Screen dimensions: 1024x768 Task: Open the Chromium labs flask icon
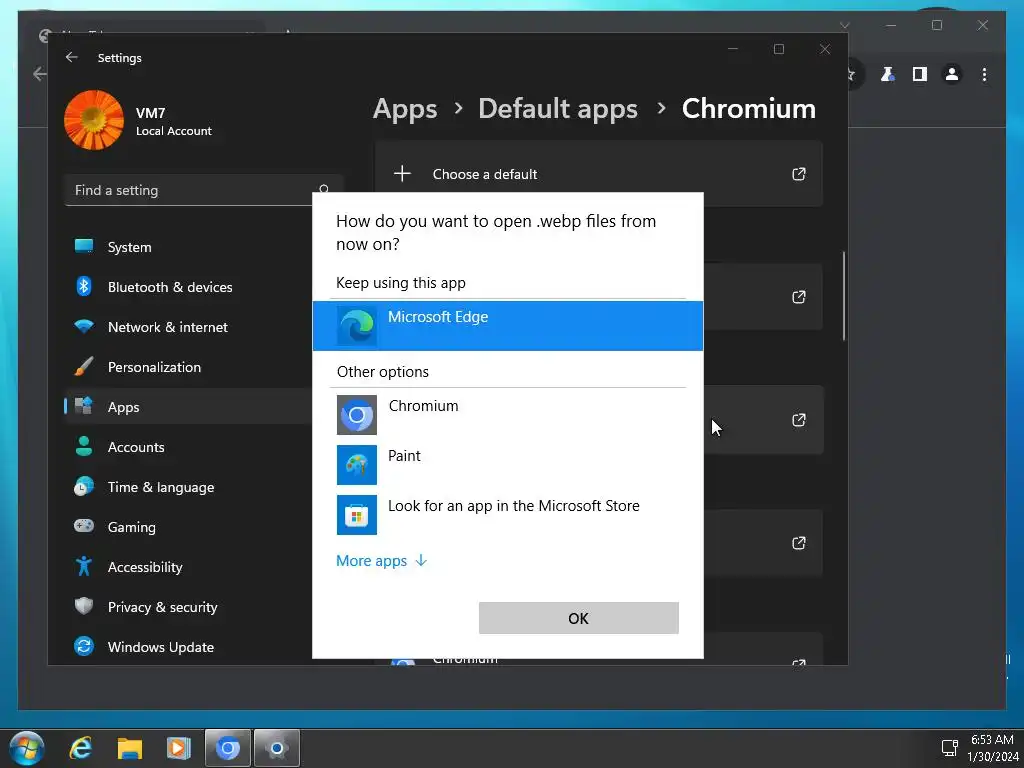click(888, 74)
